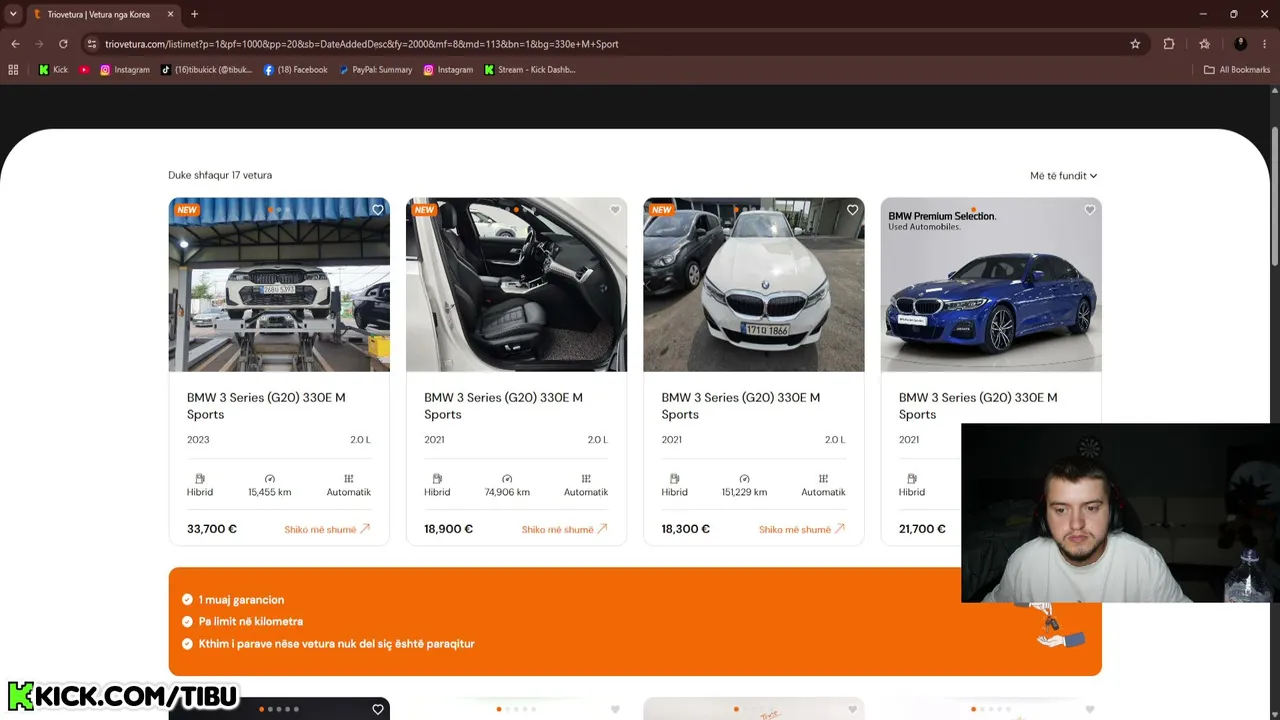This screenshot has height=720, width=1280.
Task: Click the checkmark beside Pa limit në kilometra
Action: [x=187, y=622]
